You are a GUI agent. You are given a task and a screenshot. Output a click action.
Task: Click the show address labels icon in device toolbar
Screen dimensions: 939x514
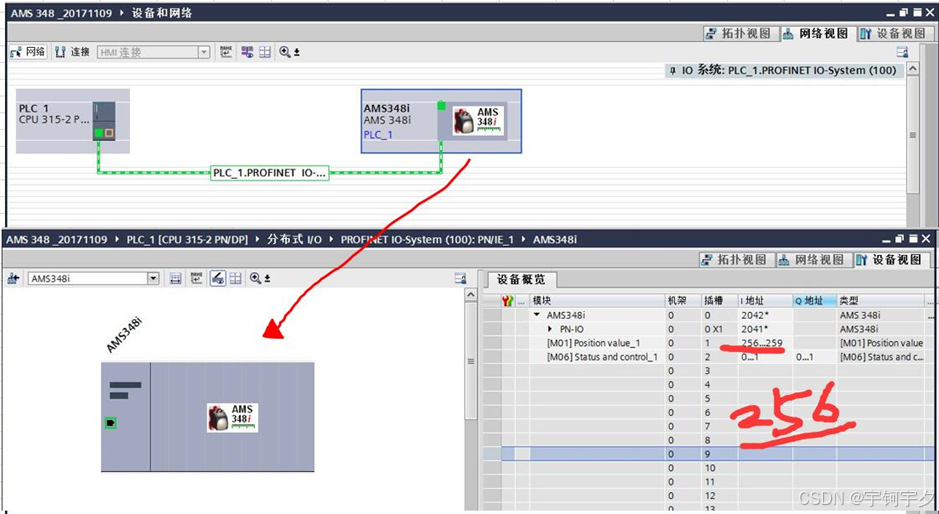click(x=196, y=279)
